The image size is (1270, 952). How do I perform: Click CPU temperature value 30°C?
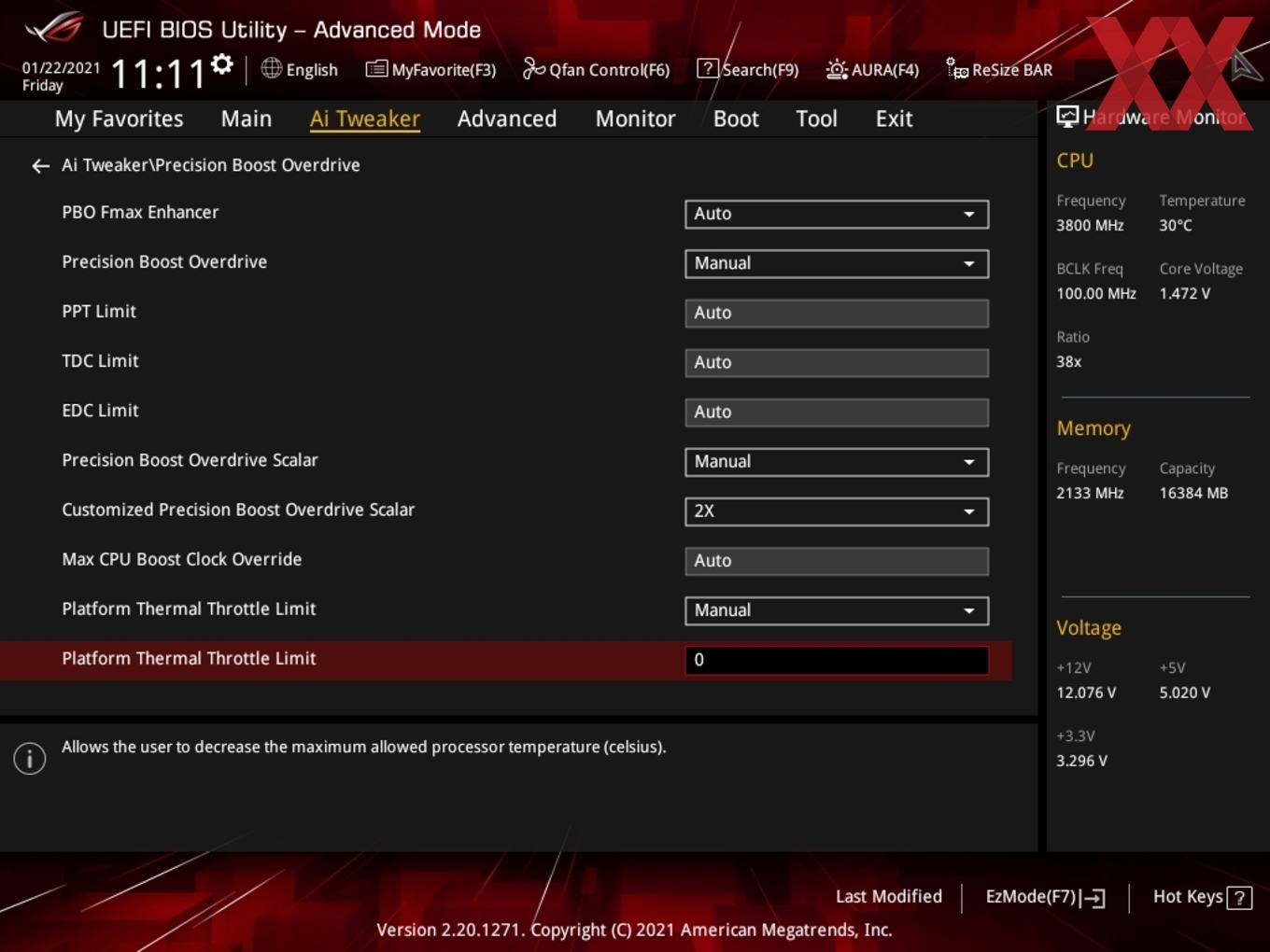point(1176,226)
